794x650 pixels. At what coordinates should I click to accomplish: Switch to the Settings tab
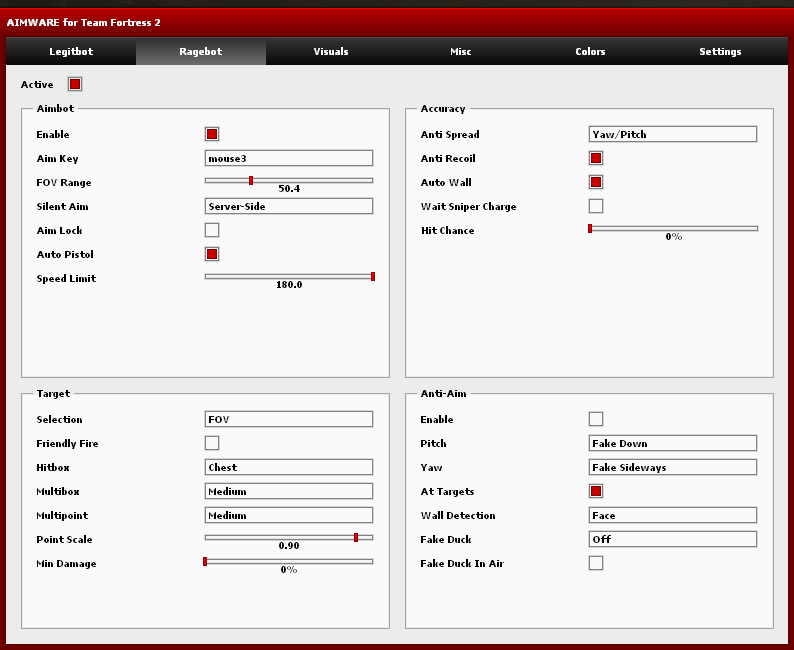click(721, 52)
